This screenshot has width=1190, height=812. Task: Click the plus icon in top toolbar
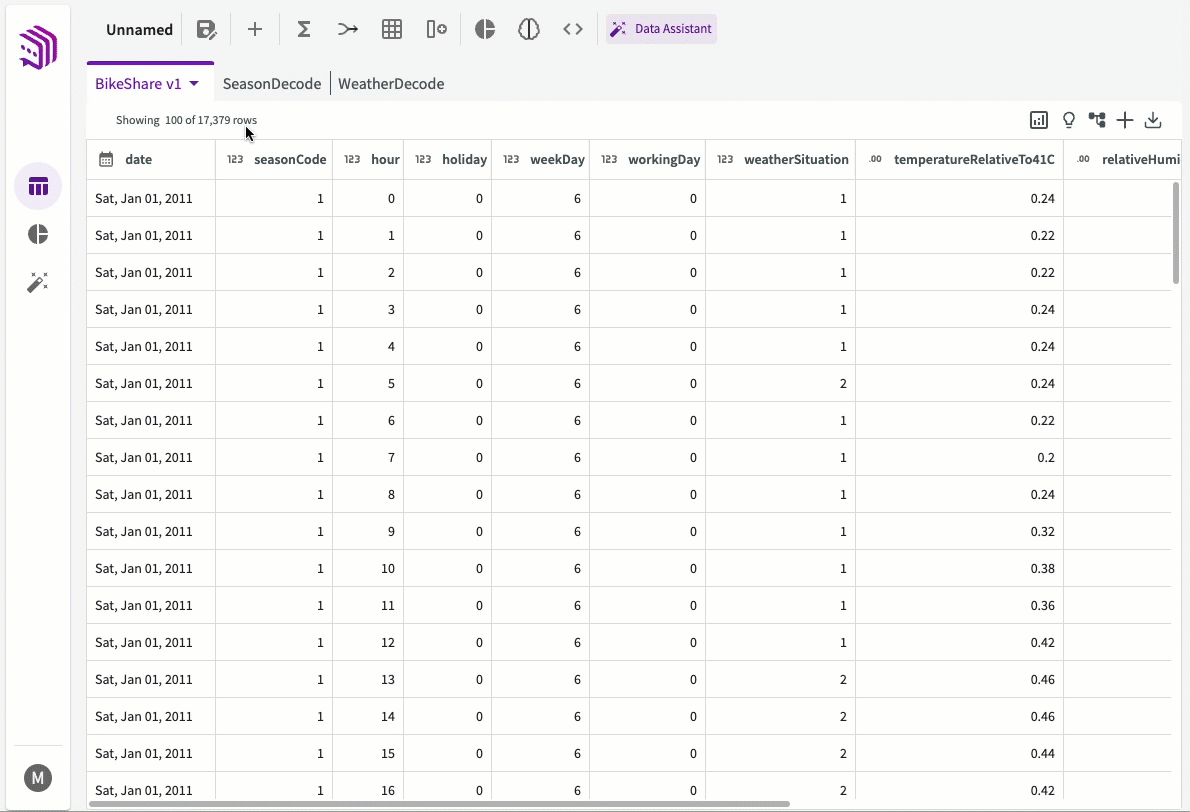(255, 30)
